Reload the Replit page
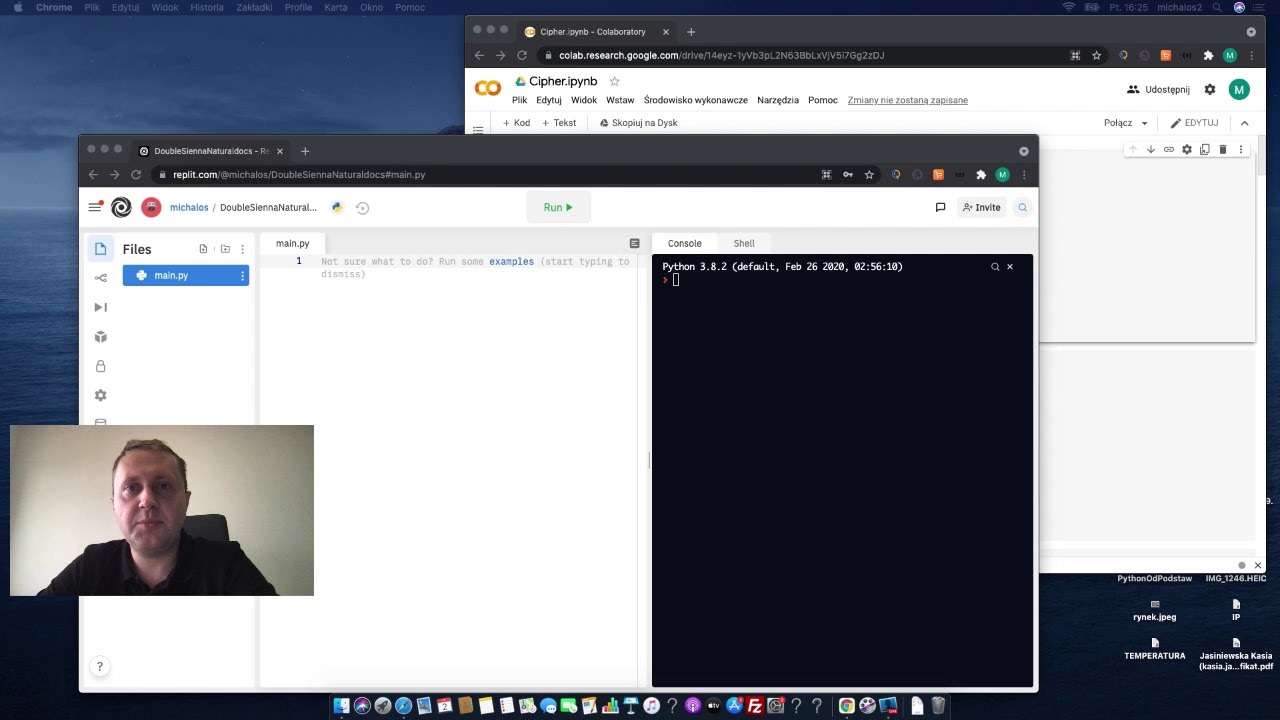The height and width of the screenshot is (720, 1280). [136, 174]
